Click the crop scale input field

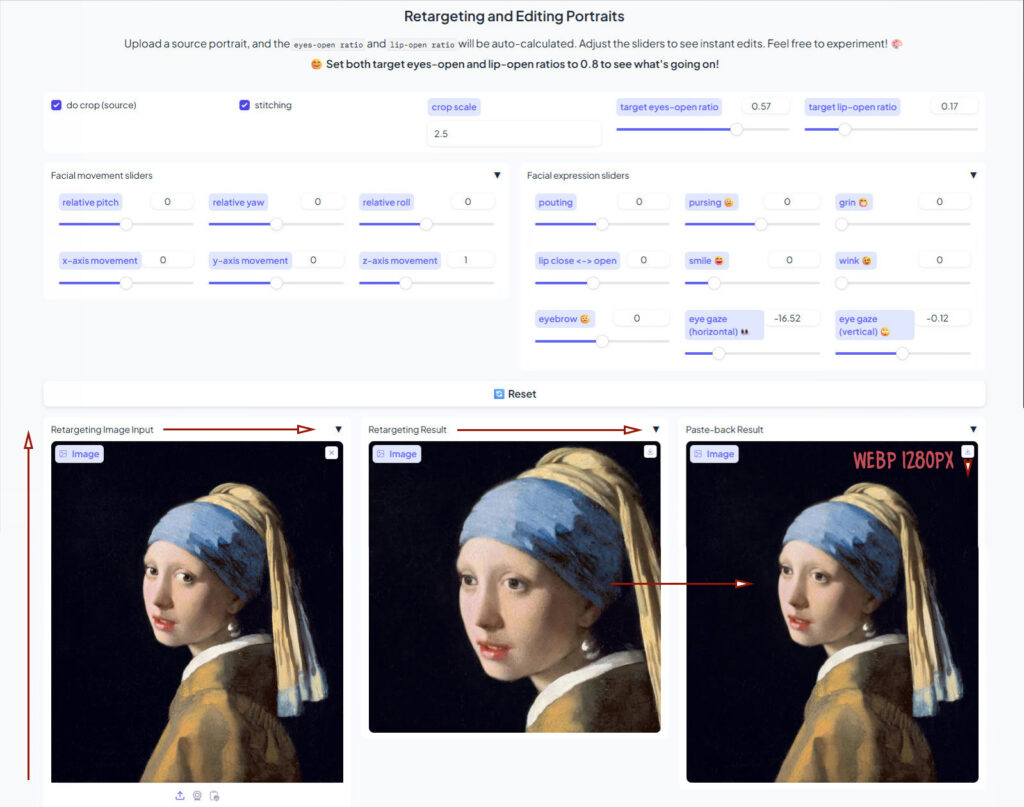(x=514, y=133)
